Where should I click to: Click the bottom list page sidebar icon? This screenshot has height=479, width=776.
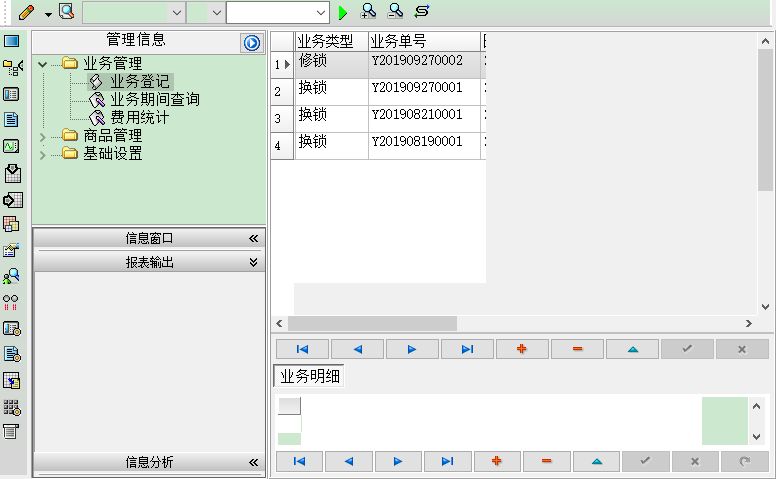click(11, 431)
